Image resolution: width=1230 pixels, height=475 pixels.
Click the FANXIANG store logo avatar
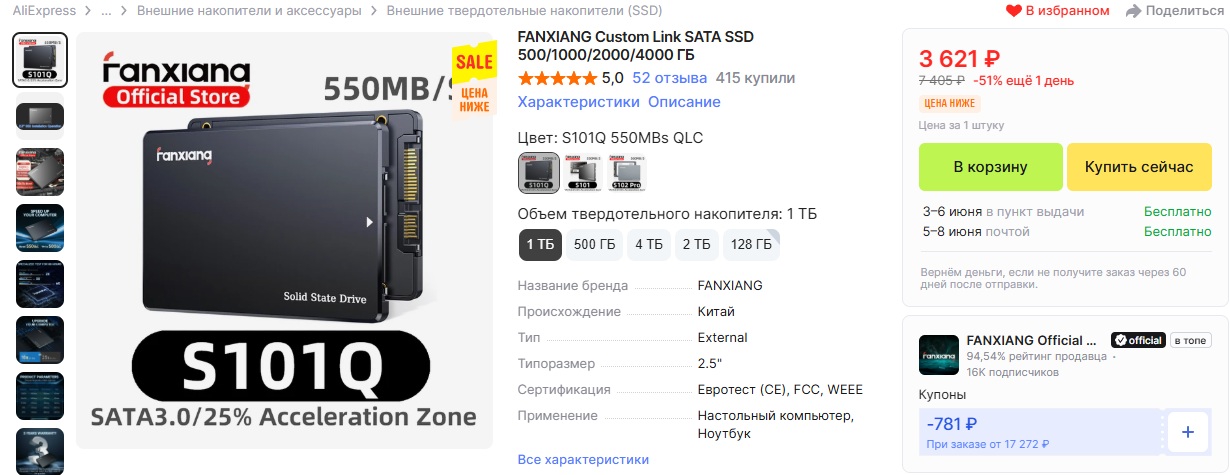click(x=939, y=355)
